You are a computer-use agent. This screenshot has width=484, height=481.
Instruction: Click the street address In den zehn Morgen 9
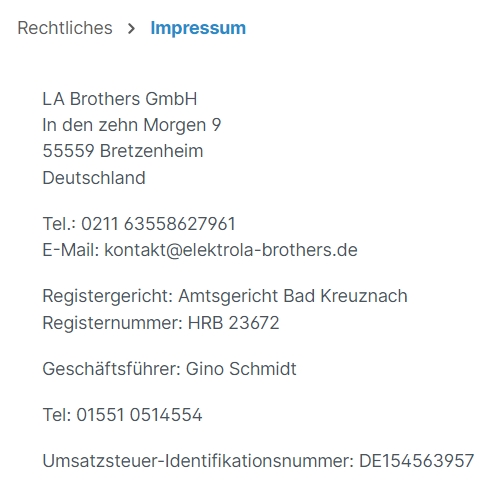[132, 125]
